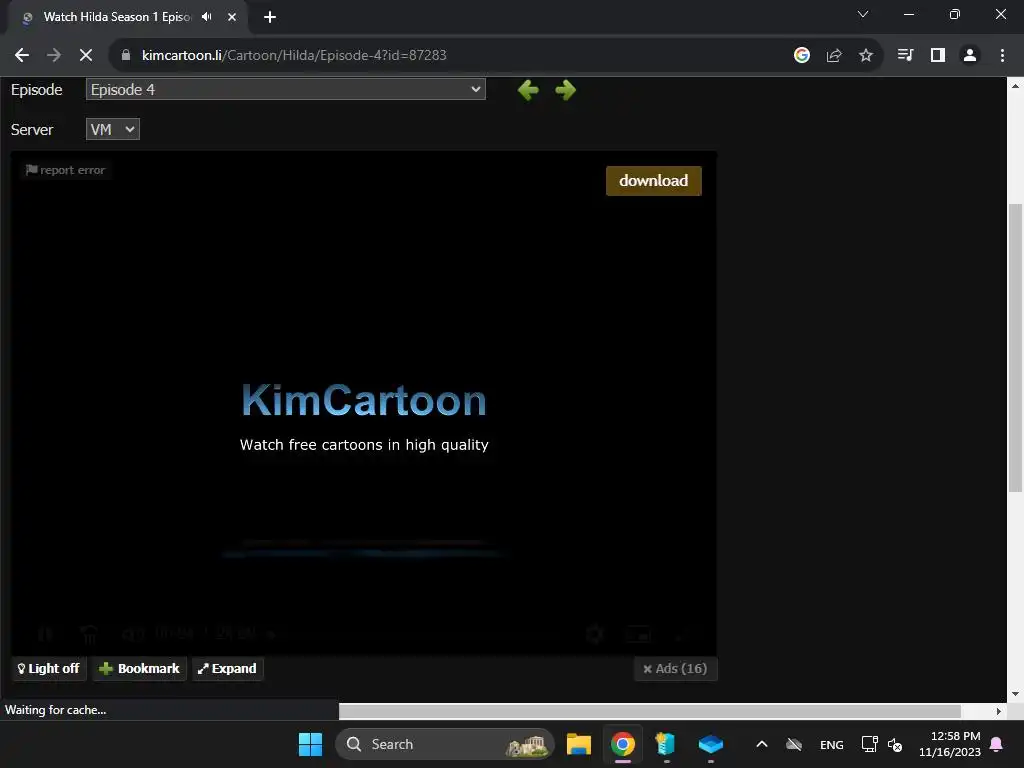
Task: Mute the Watch Hilda tab audio
Action: (207, 17)
